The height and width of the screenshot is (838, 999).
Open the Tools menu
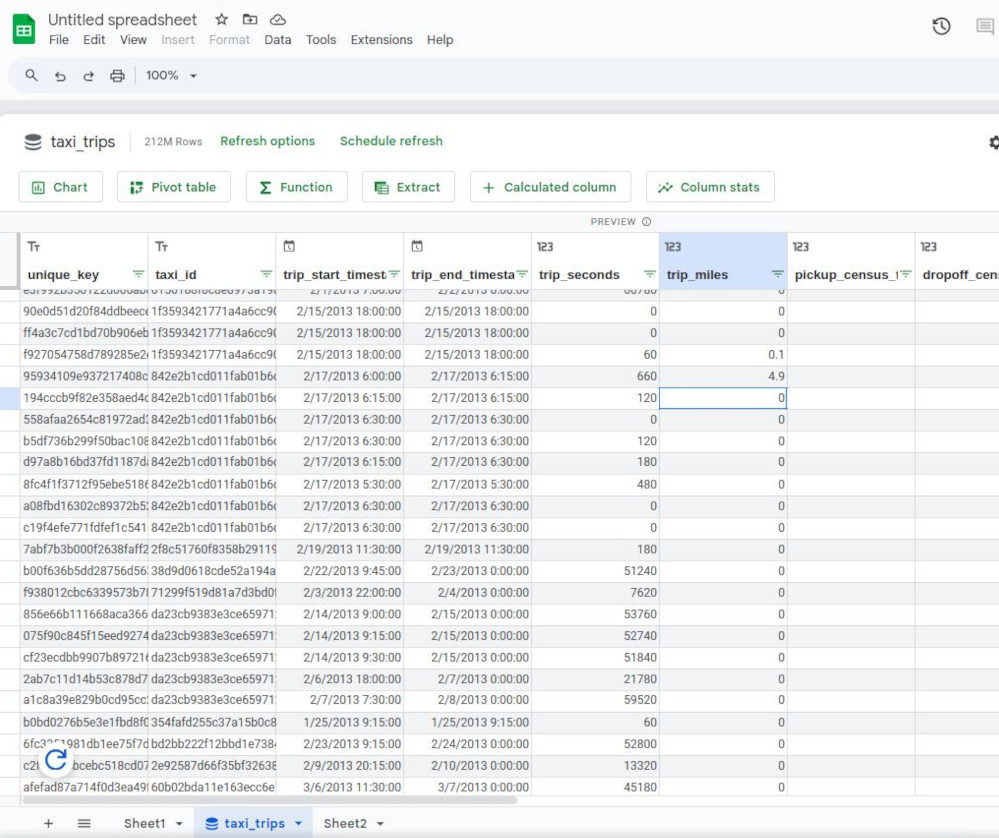tap(320, 40)
